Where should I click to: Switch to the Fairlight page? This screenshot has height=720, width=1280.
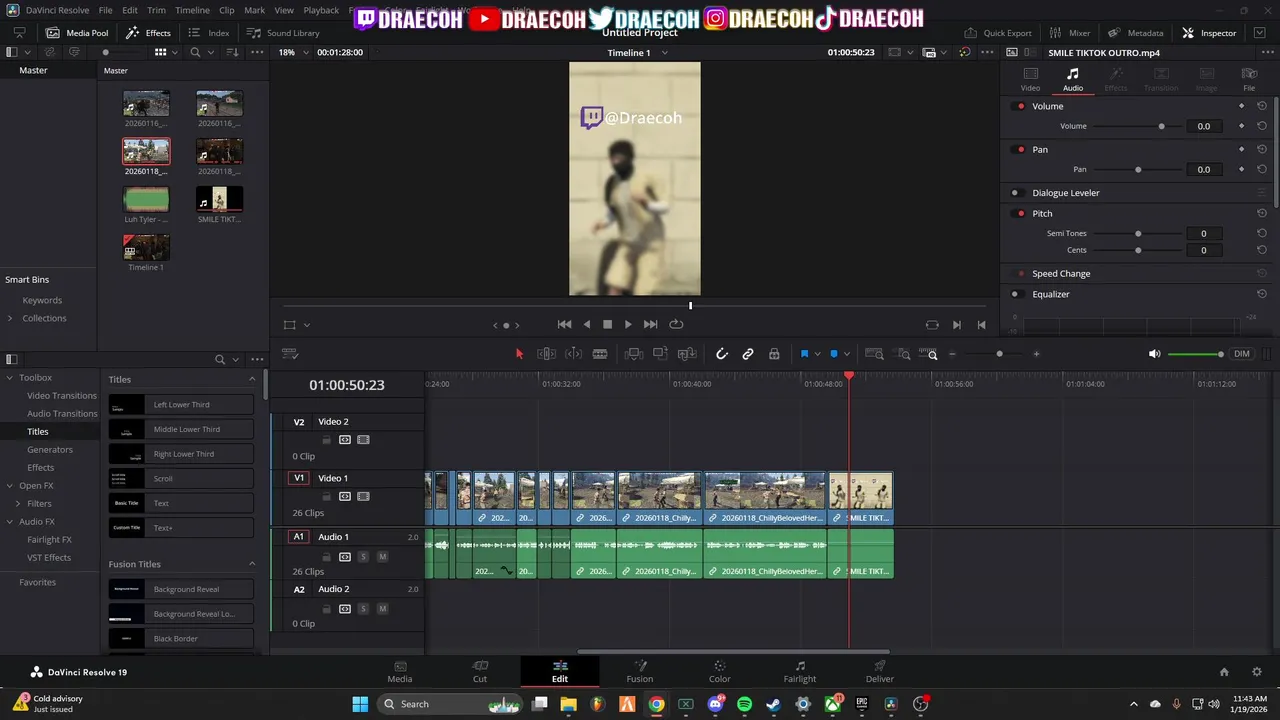pos(799,671)
